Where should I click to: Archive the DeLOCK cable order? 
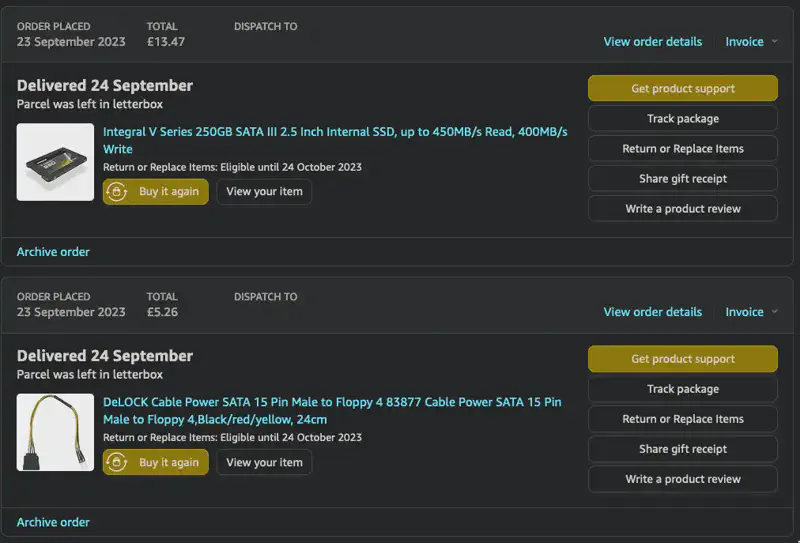[x=53, y=522]
